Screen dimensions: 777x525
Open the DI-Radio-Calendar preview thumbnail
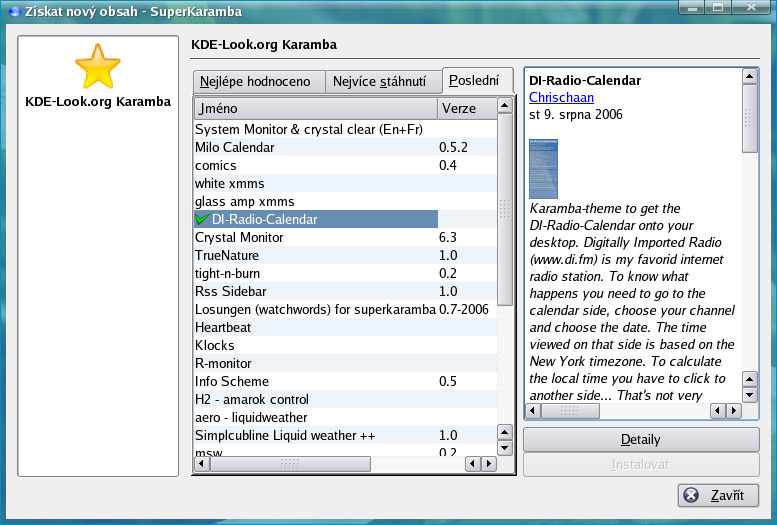tap(543, 169)
